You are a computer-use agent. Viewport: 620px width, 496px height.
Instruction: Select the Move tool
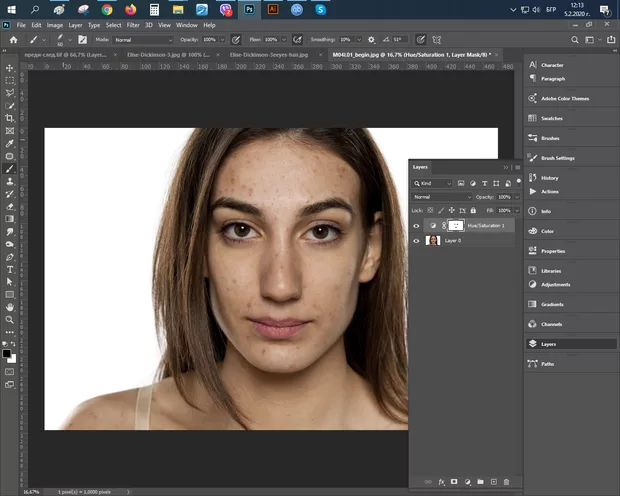[9, 68]
